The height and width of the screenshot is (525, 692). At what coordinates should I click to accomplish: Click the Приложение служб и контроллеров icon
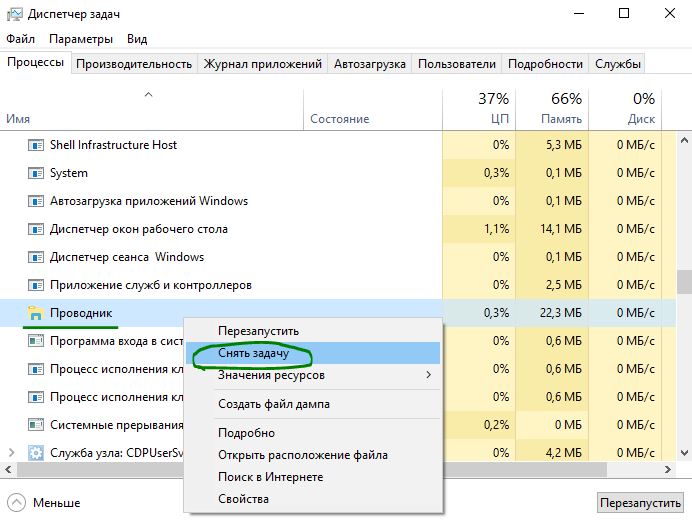[x=36, y=285]
